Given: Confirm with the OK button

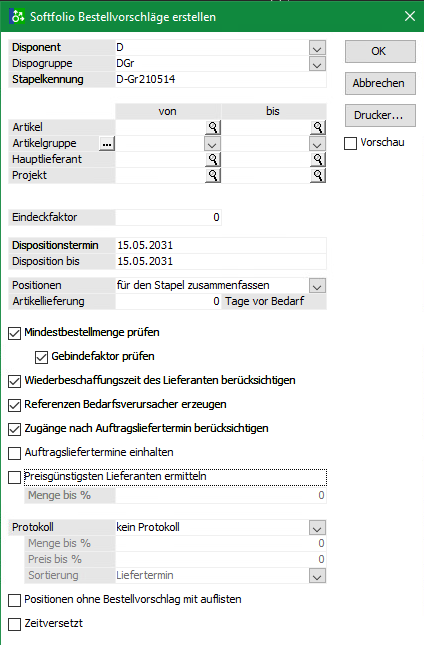Looking at the screenshot, I should 380,51.
